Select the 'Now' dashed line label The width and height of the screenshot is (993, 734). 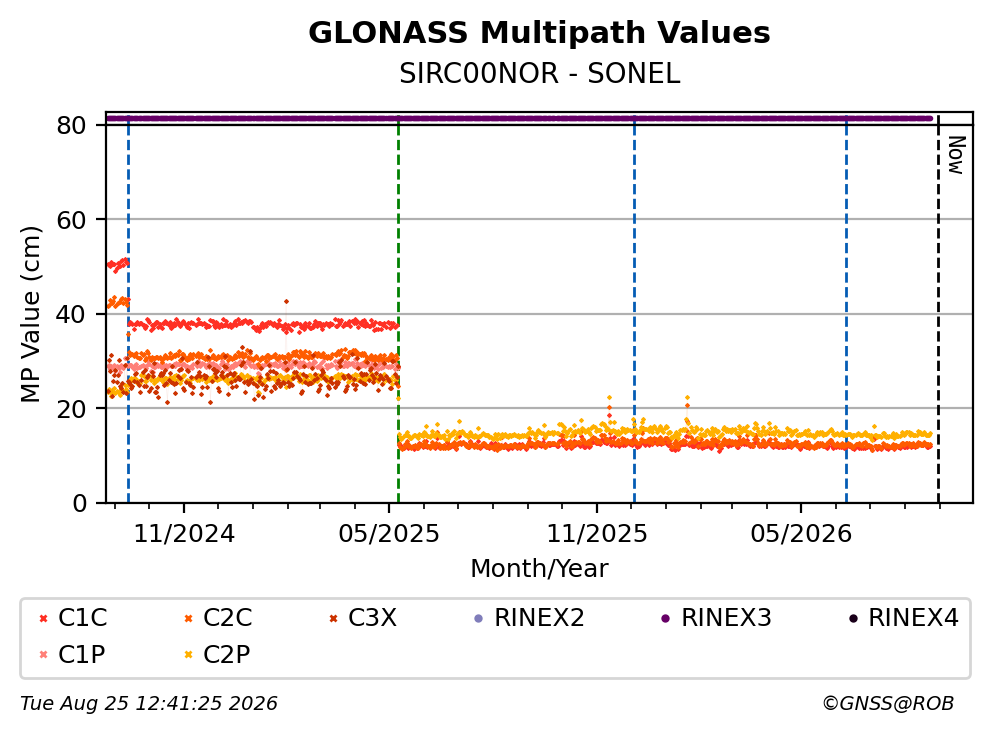click(956, 155)
